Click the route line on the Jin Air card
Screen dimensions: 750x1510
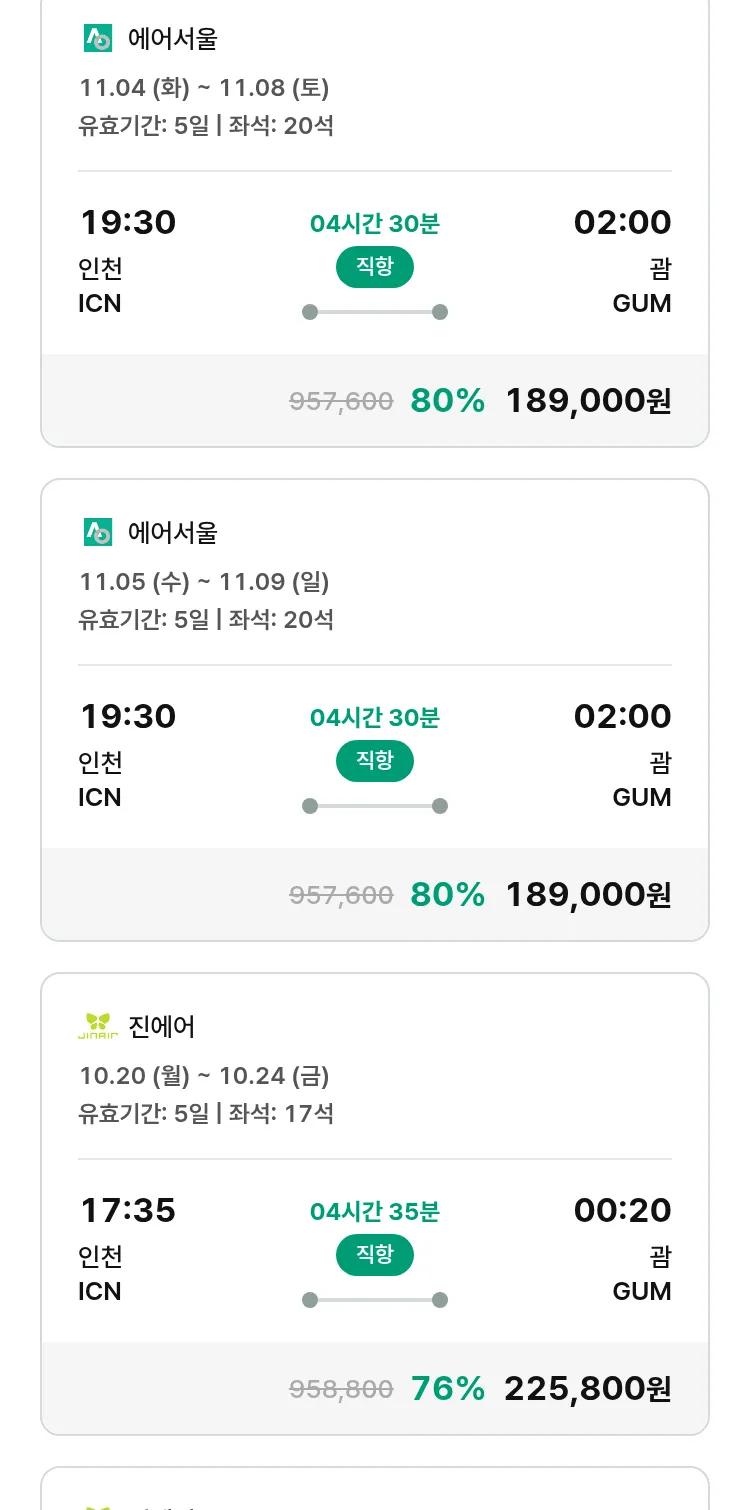point(374,1300)
